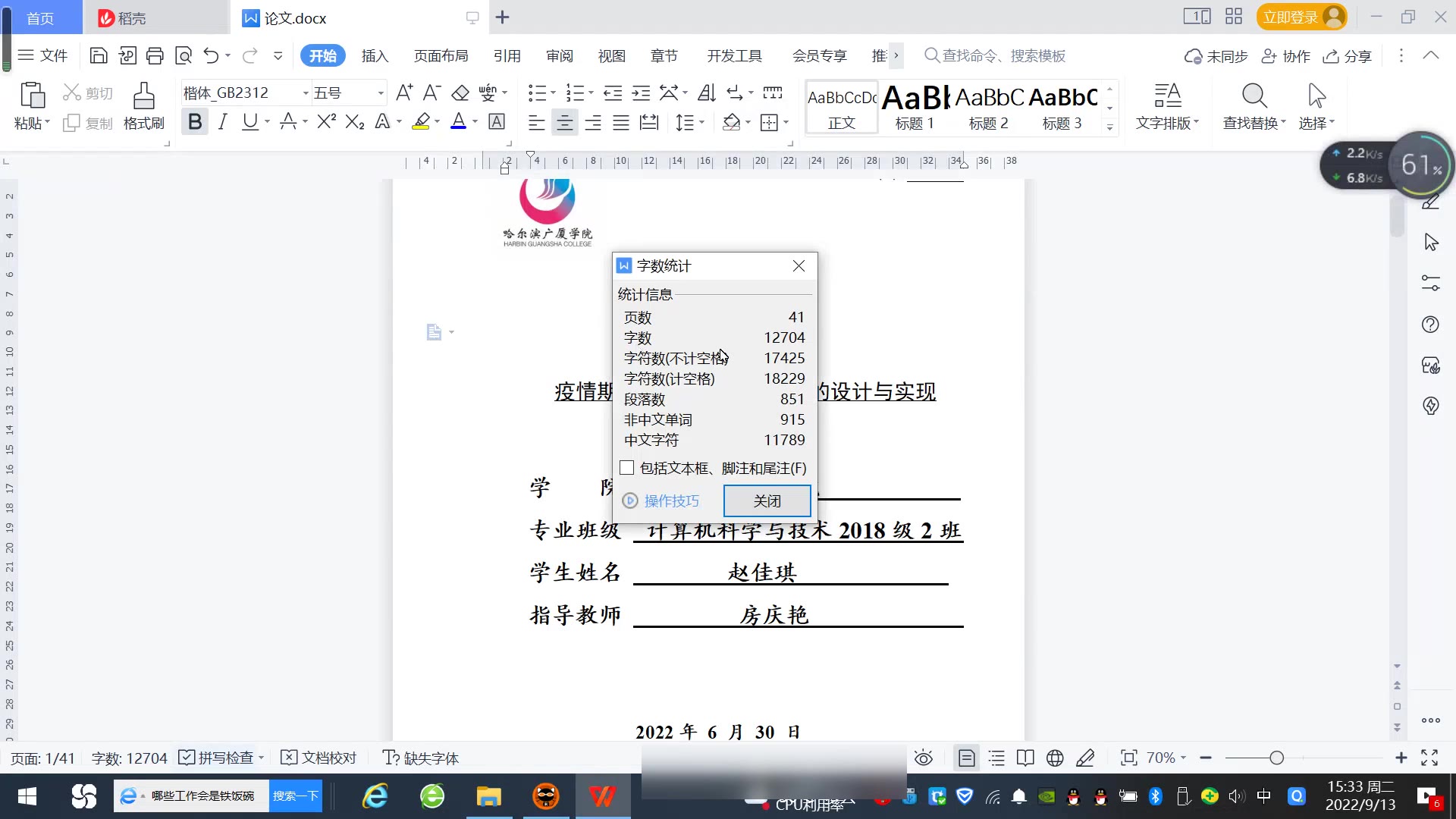This screenshot has width=1456, height=819.
Task: Click the center alignment icon
Action: (x=564, y=122)
